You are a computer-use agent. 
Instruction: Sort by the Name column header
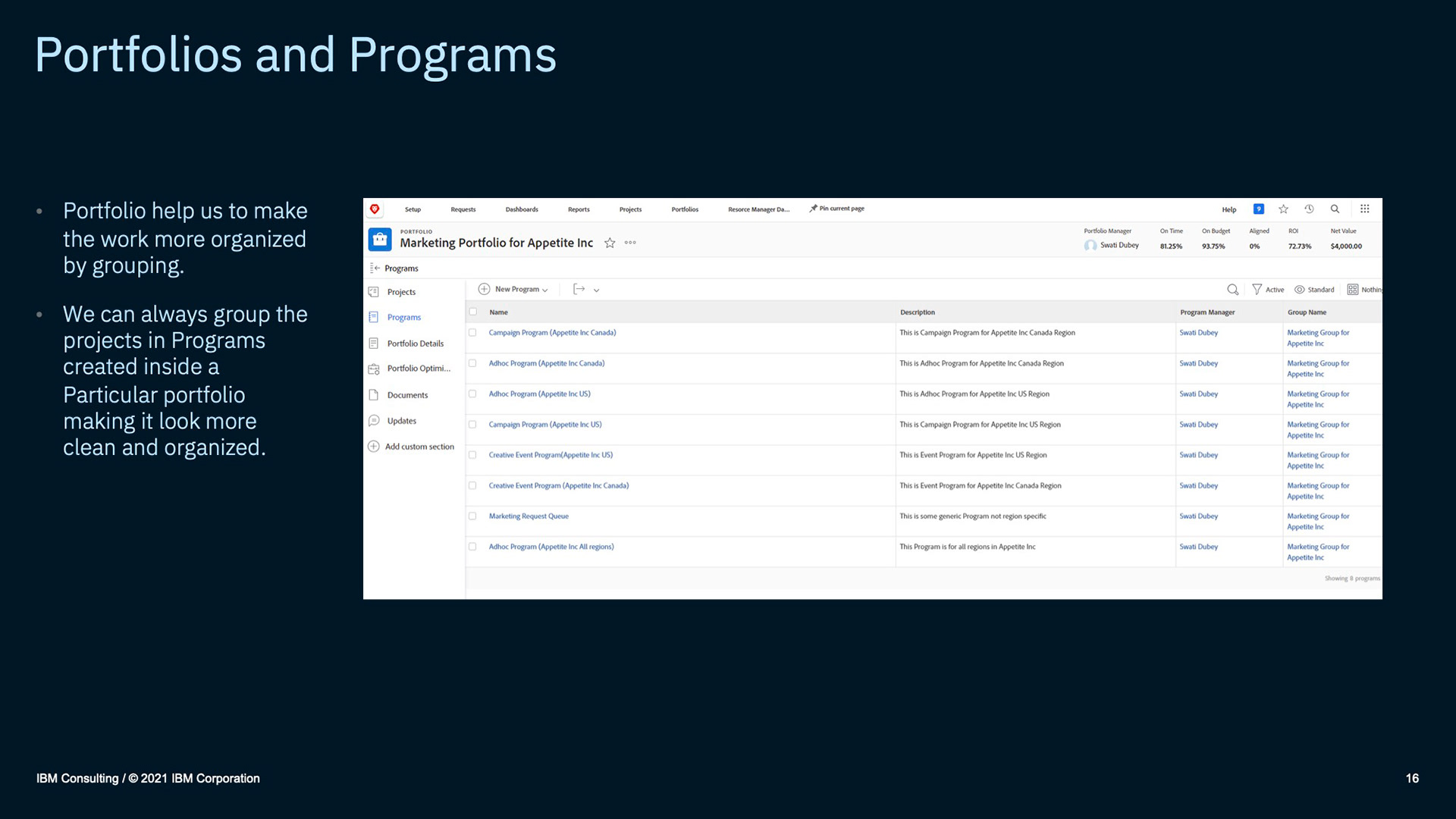pos(498,312)
